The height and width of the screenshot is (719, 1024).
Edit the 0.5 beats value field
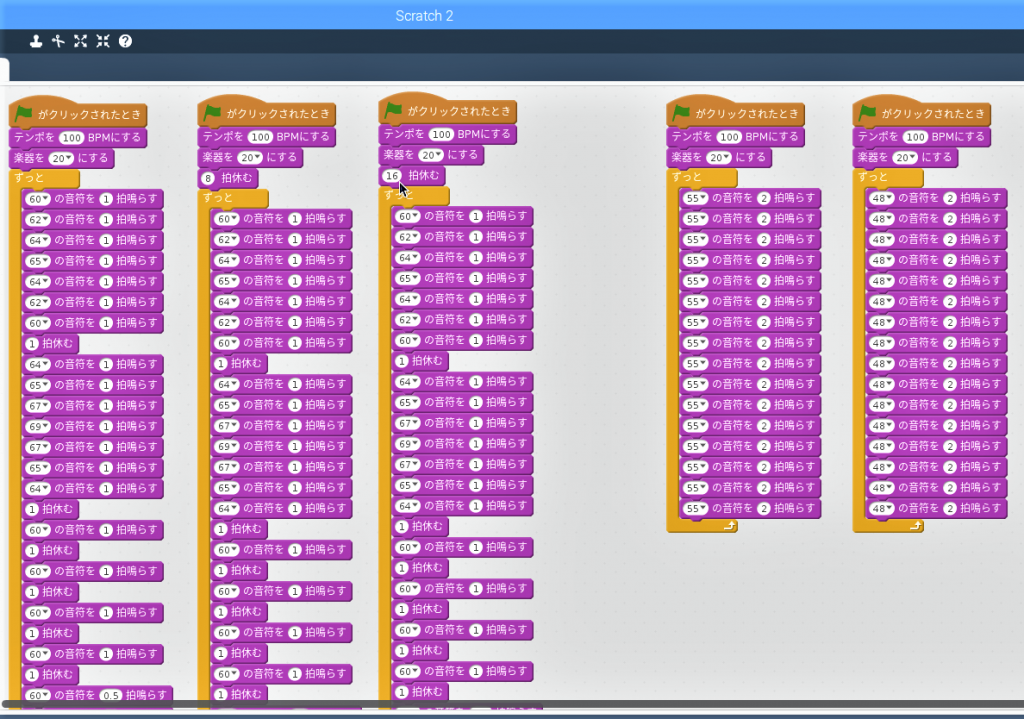111,695
